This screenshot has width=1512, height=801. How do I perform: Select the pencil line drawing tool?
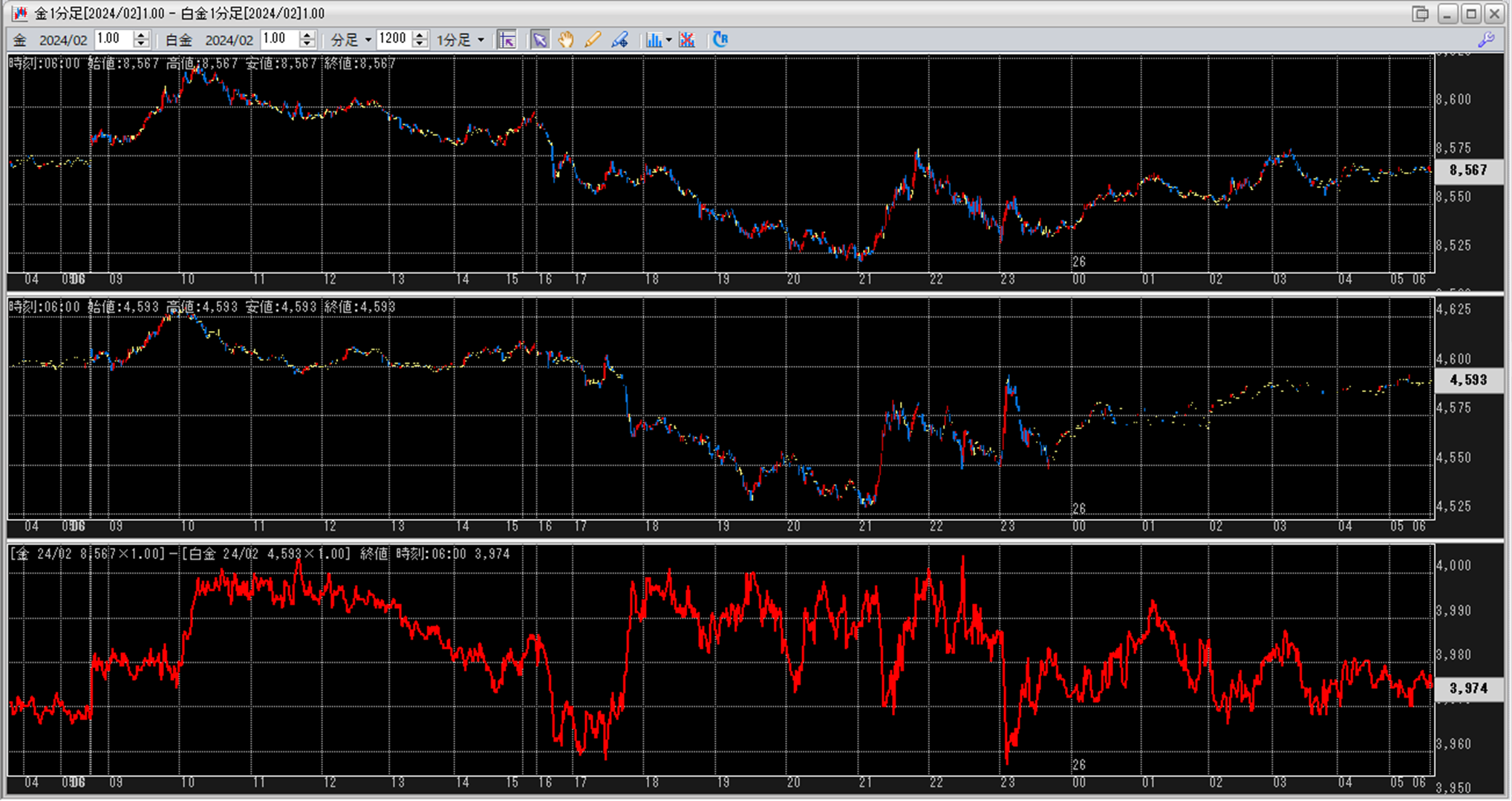(x=593, y=40)
